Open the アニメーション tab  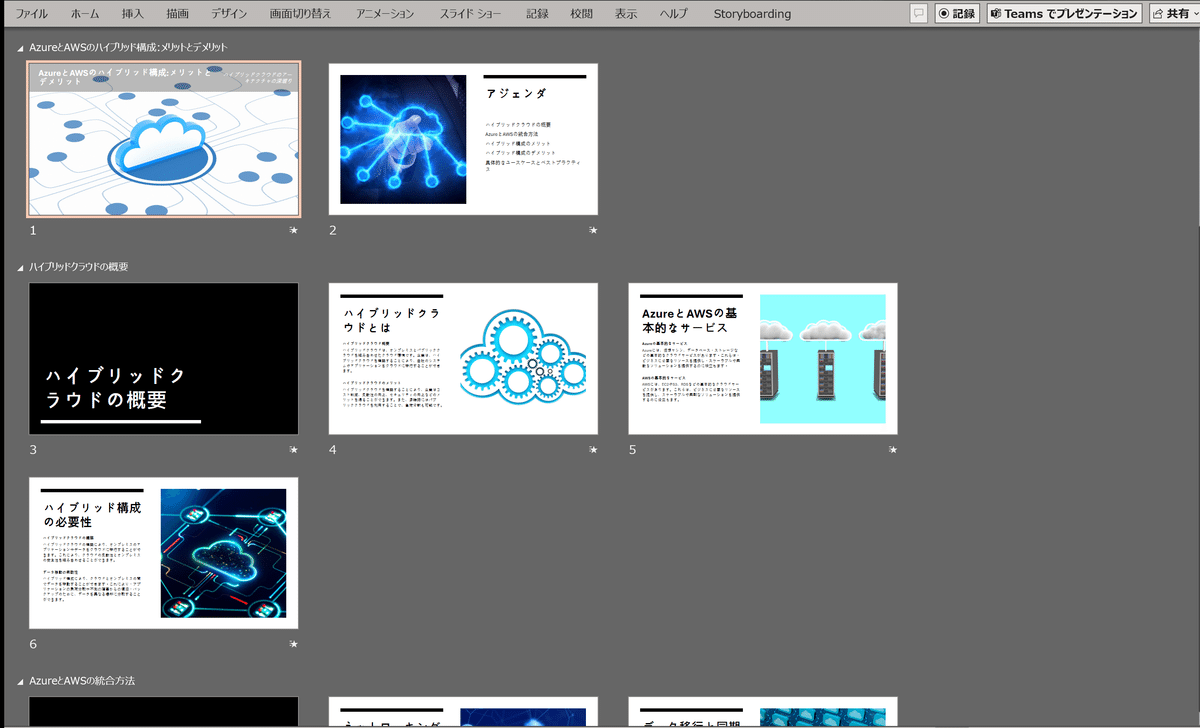[385, 14]
